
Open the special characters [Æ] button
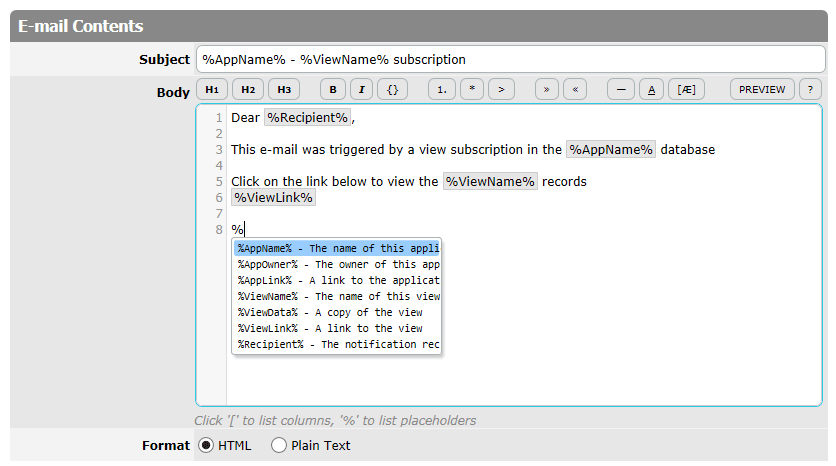coord(686,90)
